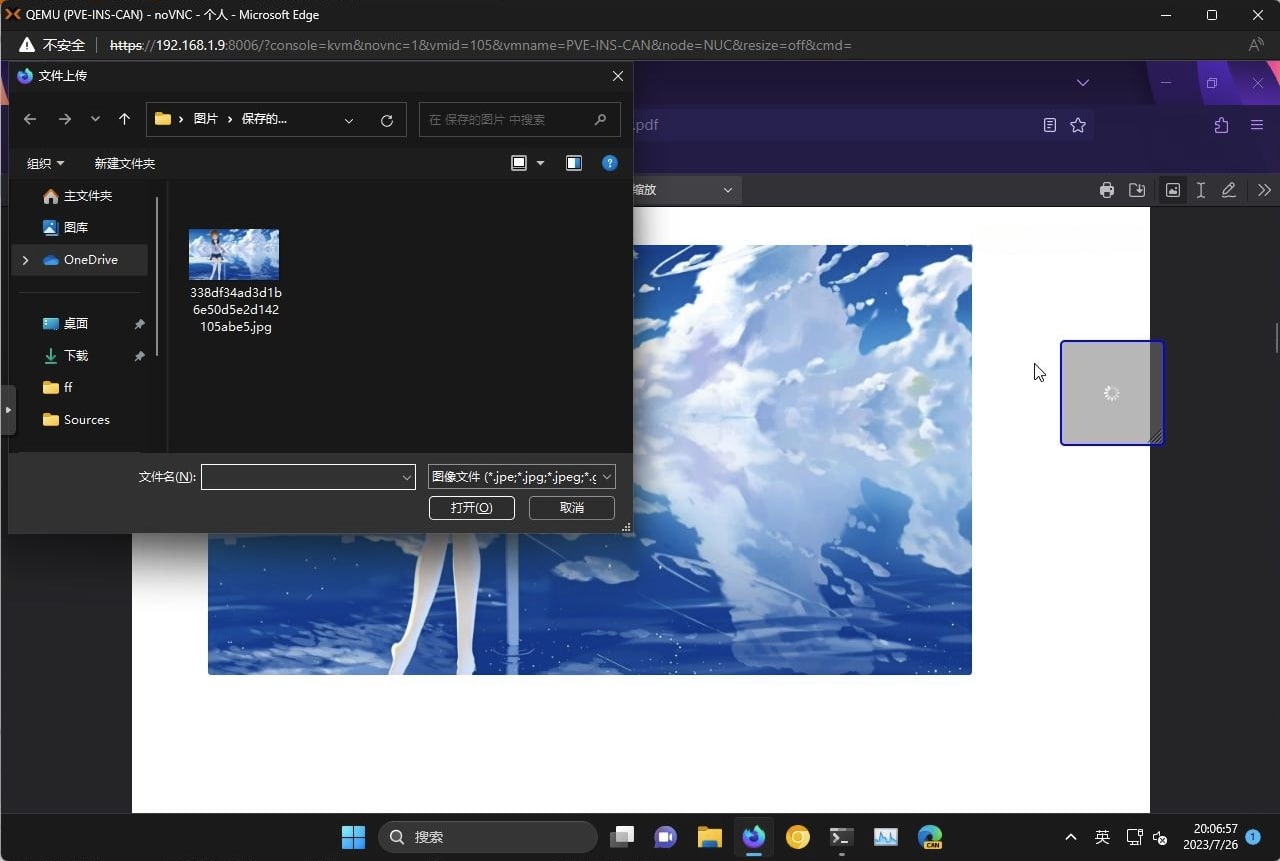This screenshot has width=1280, height=861.
Task: Open File Explorer from the taskbar
Action: click(x=709, y=837)
